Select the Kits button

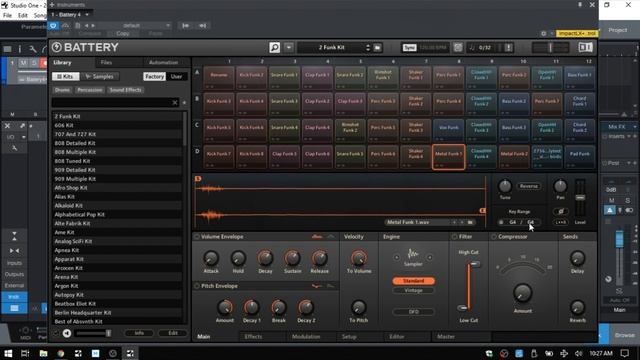[x=65, y=76]
